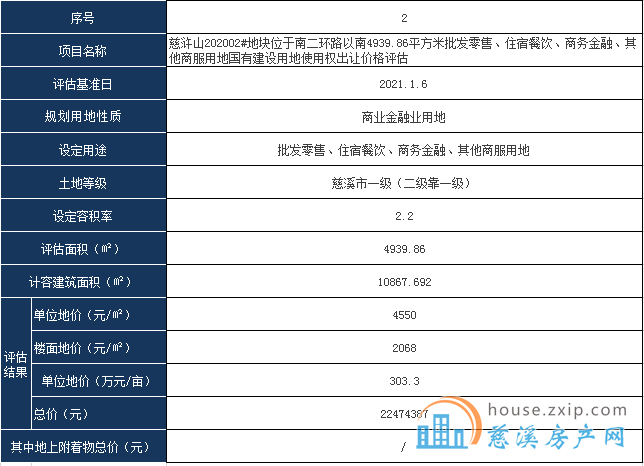
Task: Click the 计容建筑面积 value 10867.692
Action: 403,282
